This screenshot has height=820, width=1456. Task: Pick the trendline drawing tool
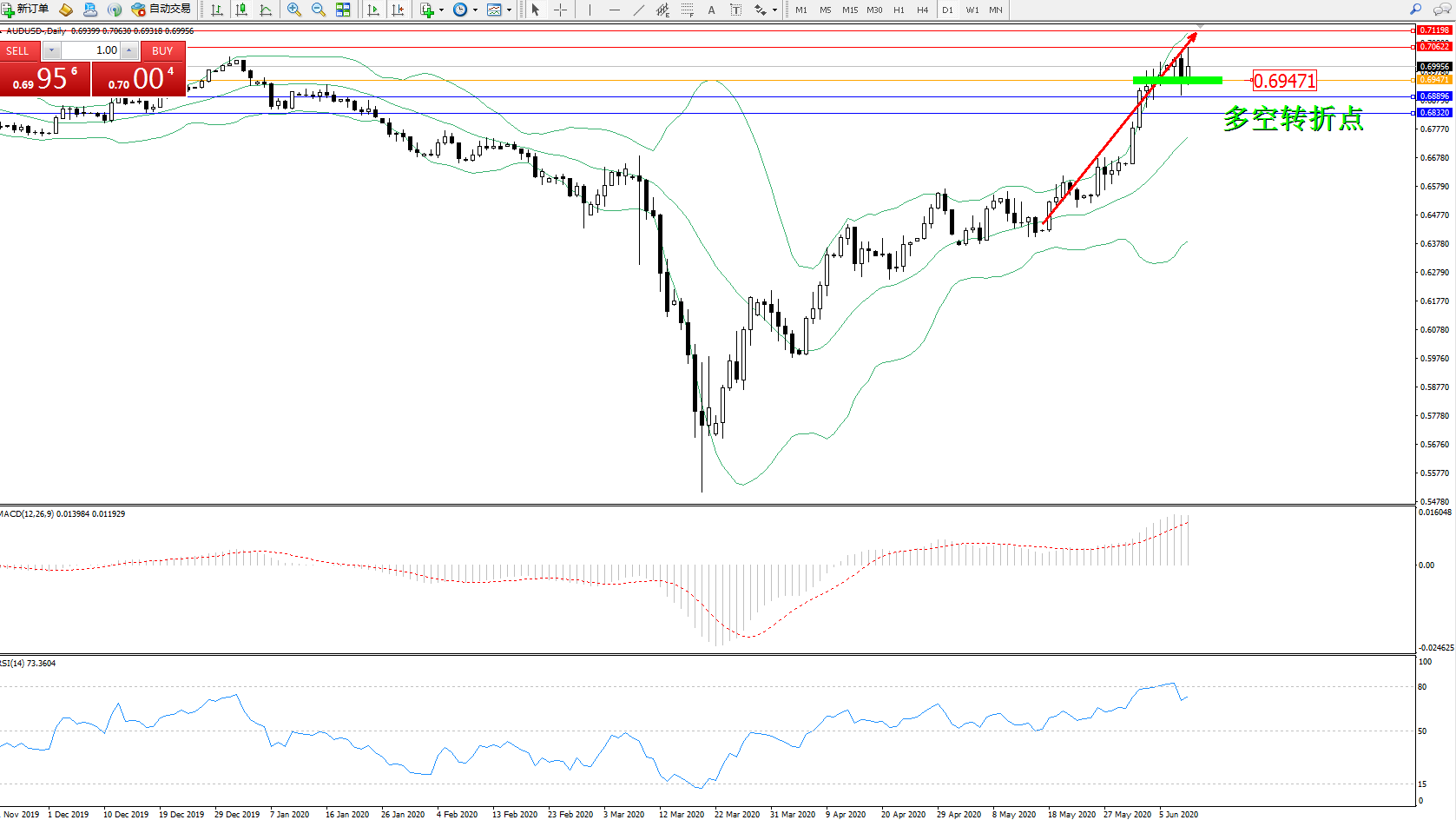[639, 10]
